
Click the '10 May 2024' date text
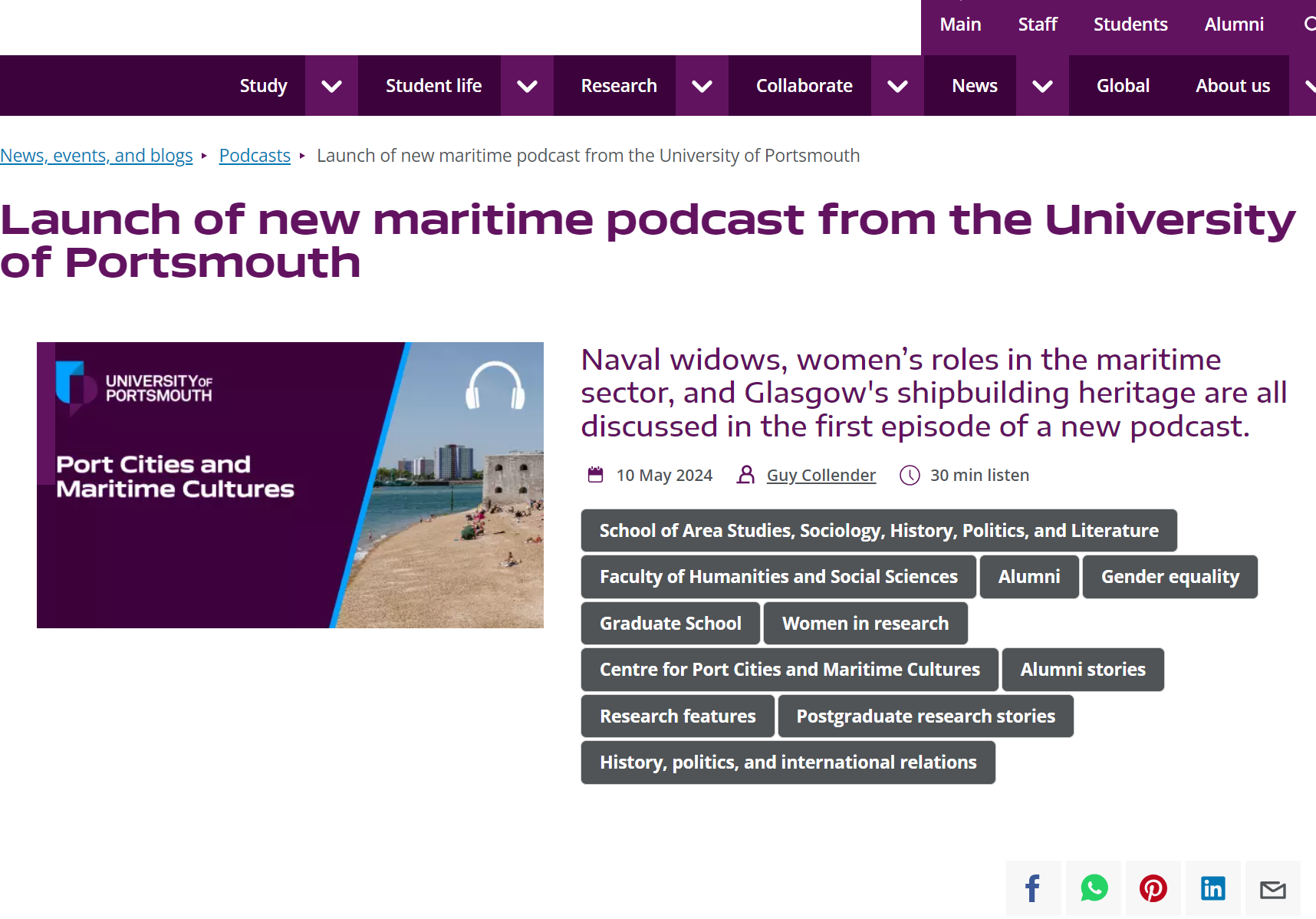(x=664, y=475)
